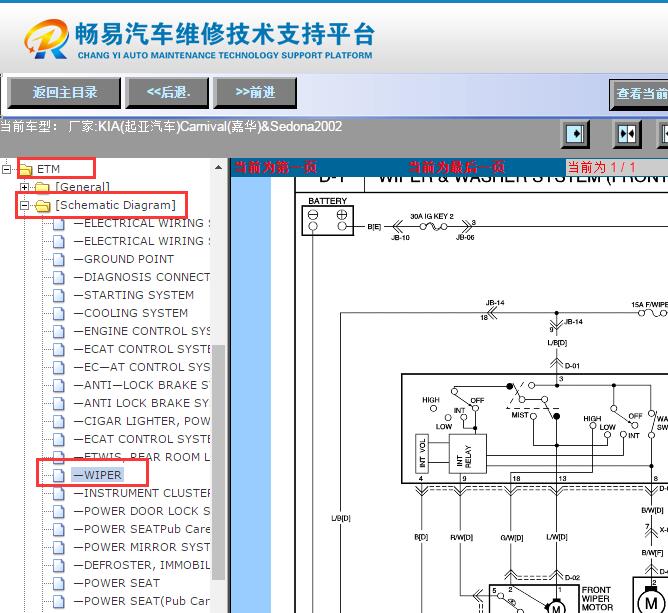
Task: Click 返回主目录 button
Action: point(64,93)
